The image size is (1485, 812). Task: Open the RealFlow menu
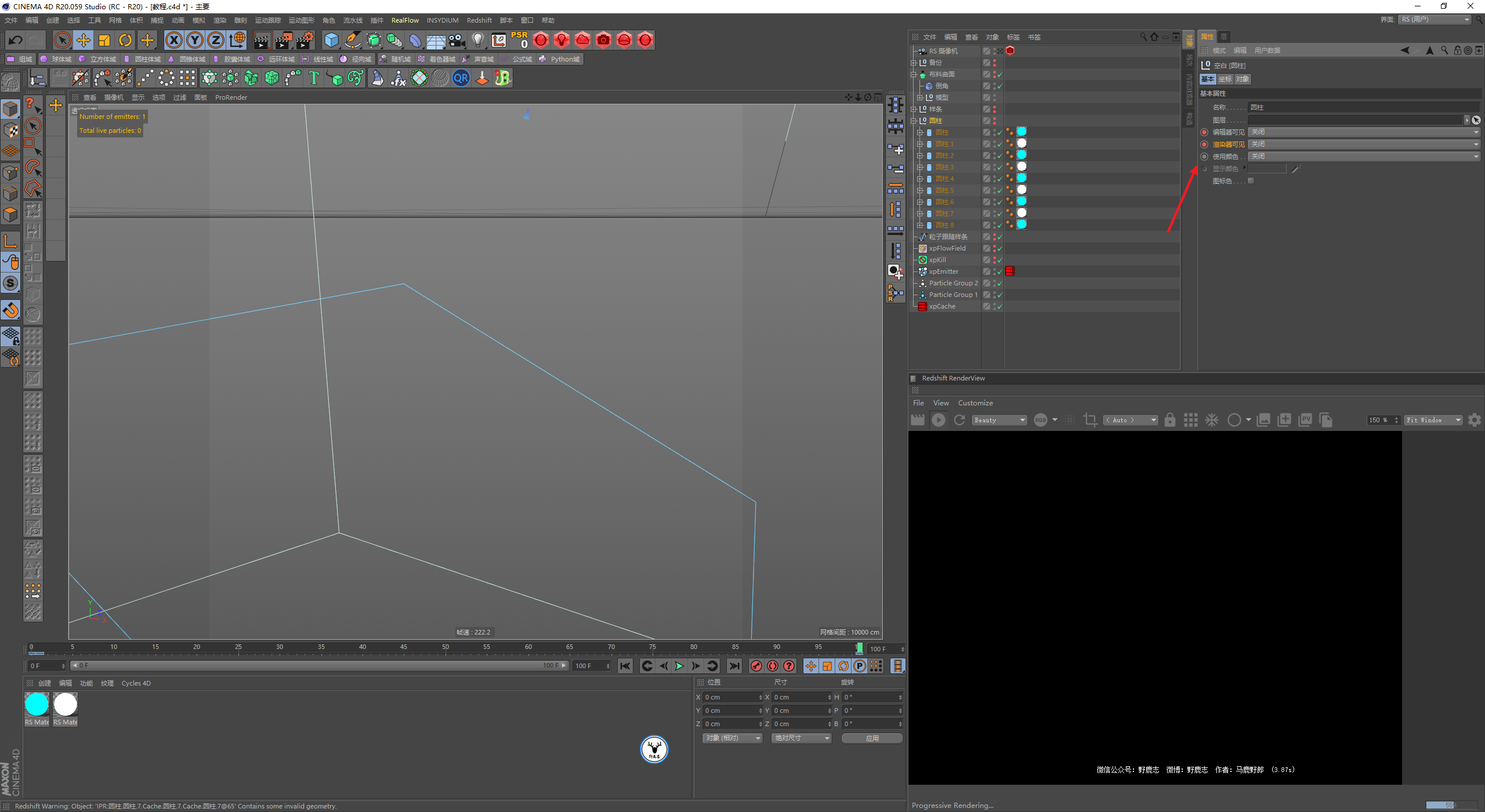point(405,20)
